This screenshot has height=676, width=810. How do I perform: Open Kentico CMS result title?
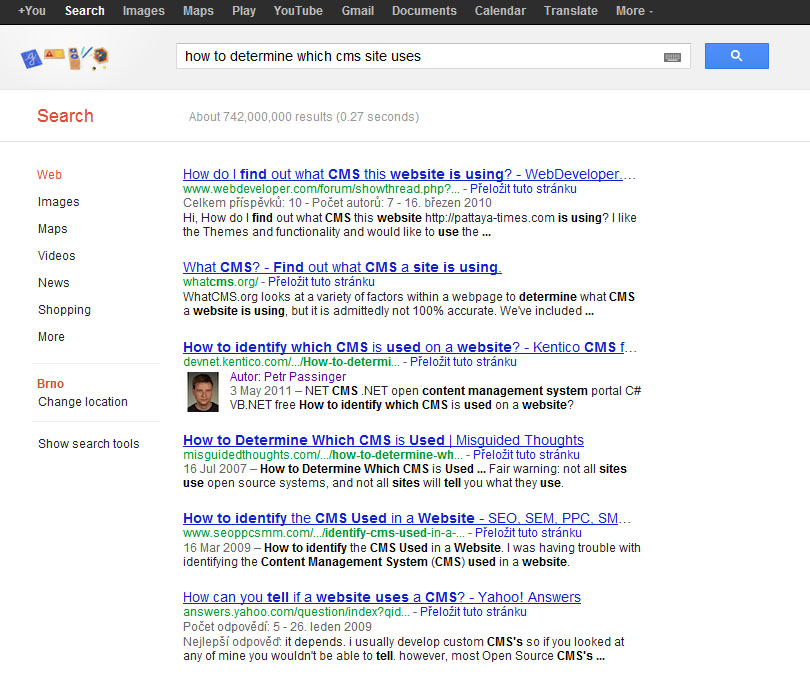coord(410,348)
